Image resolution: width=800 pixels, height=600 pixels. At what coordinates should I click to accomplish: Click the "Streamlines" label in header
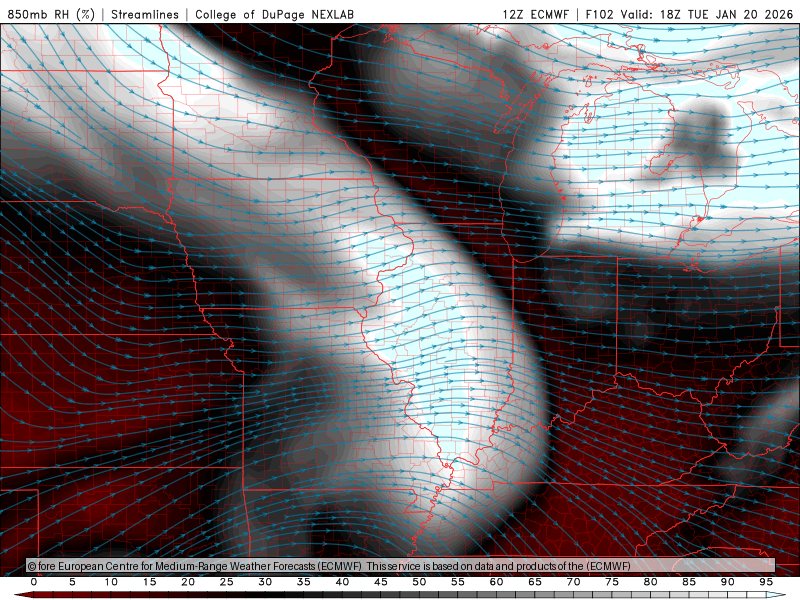[145, 14]
